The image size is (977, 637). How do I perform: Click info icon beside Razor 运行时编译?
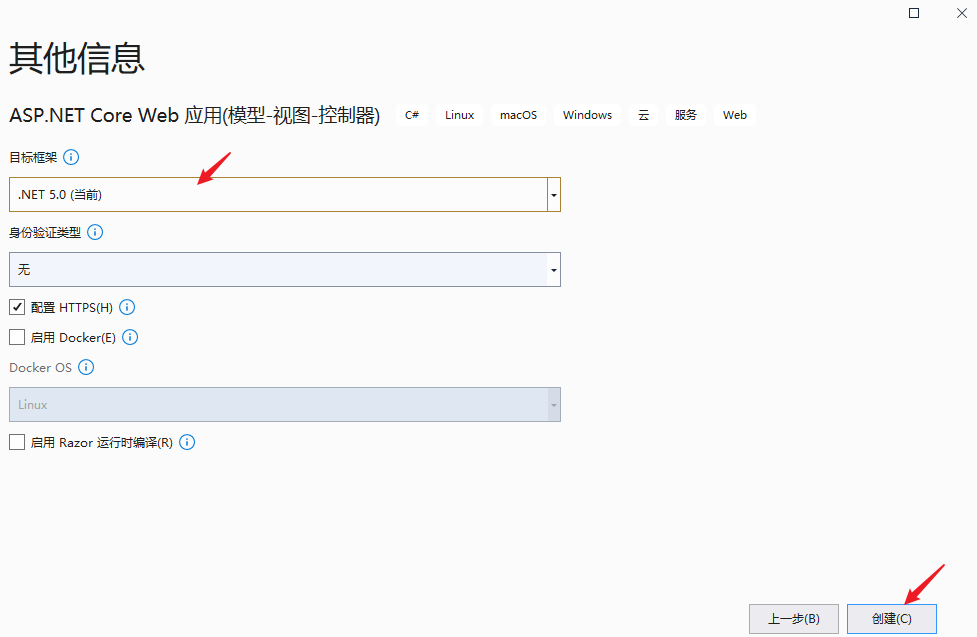(187, 443)
